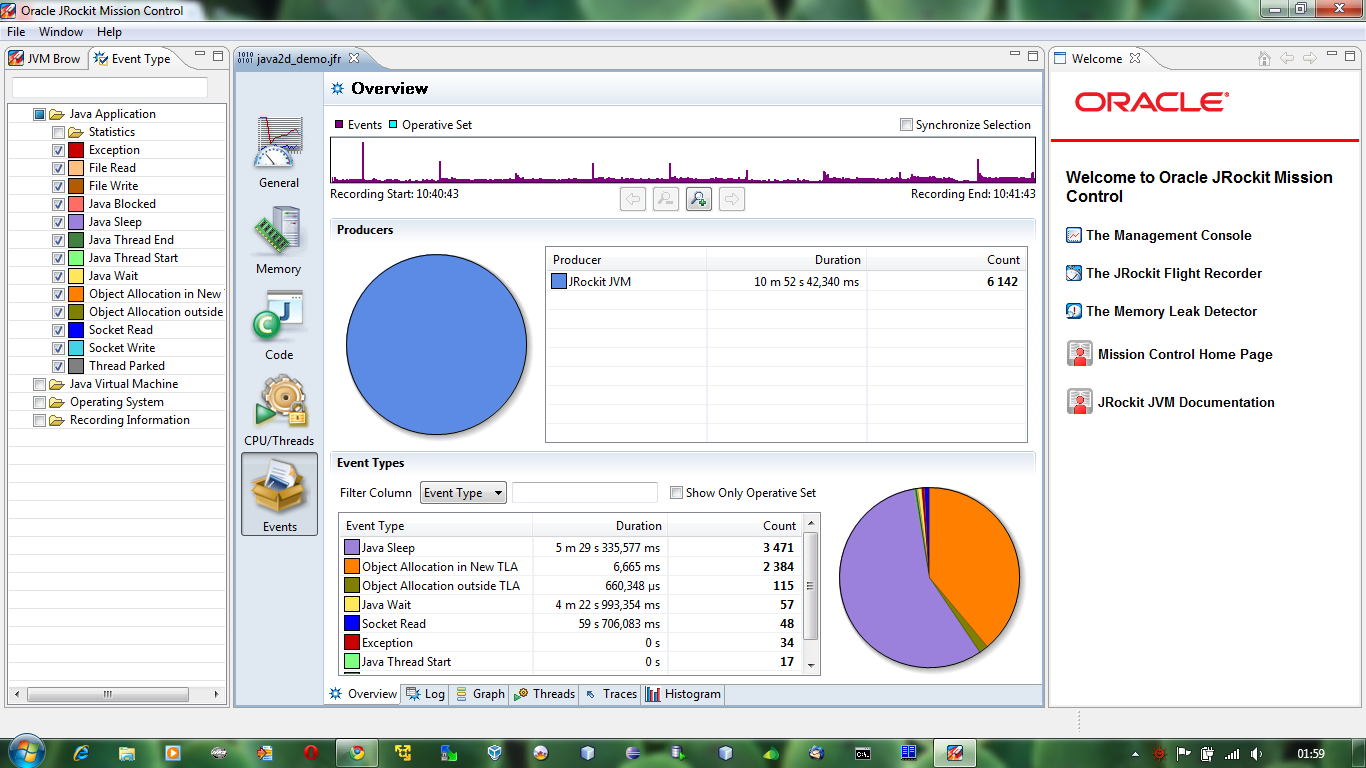Close the Welcome view tab
The image size is (1366, 768).
click(1135, 58)
